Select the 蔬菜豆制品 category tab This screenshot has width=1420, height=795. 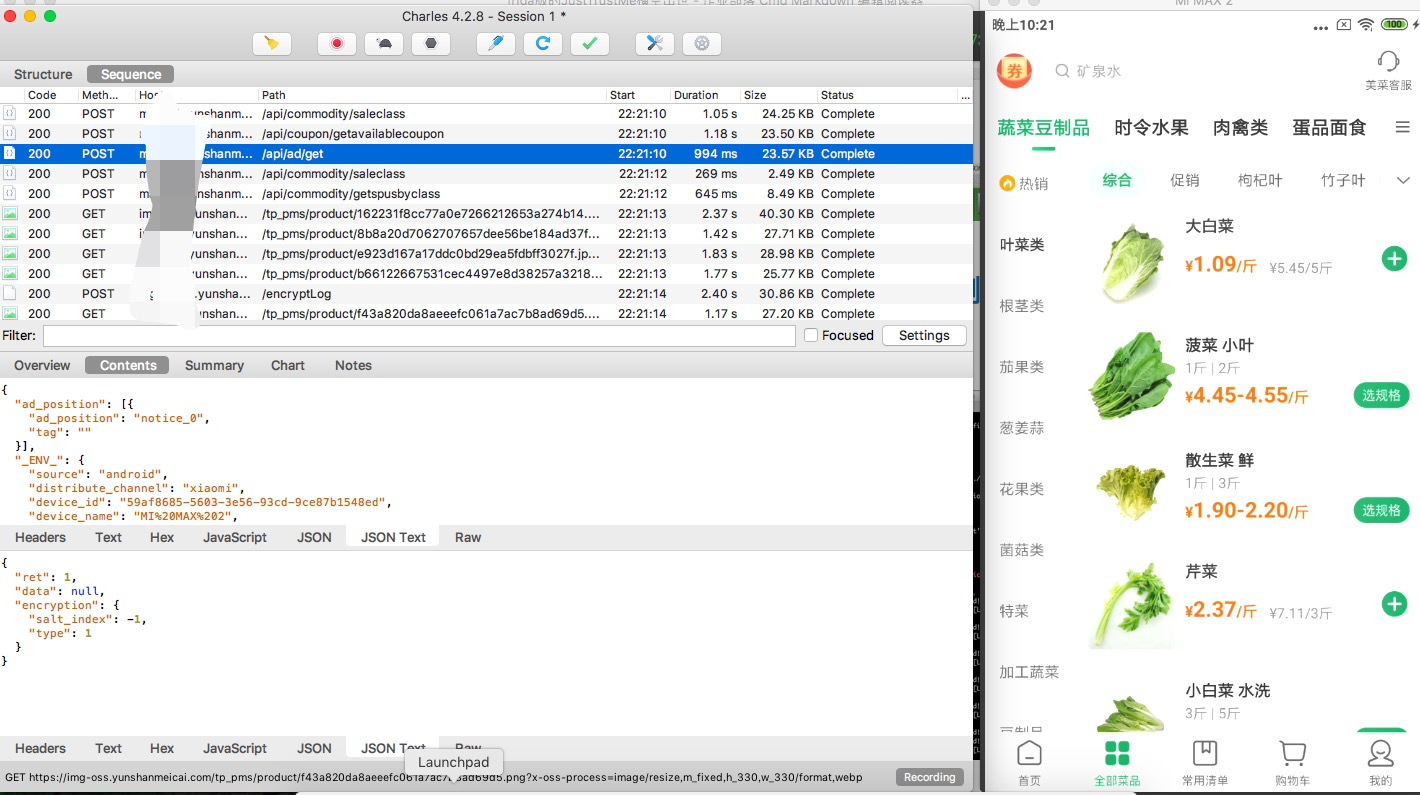[x=1043, y=127]
